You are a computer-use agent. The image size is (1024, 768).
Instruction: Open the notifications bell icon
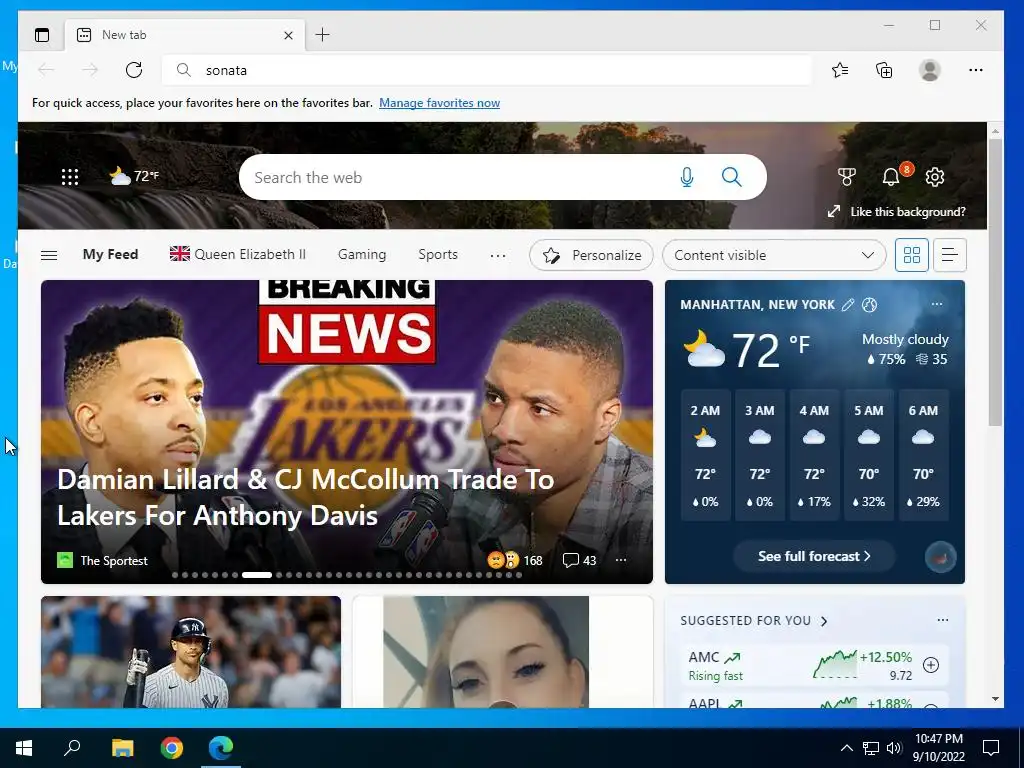click(891, 176)
